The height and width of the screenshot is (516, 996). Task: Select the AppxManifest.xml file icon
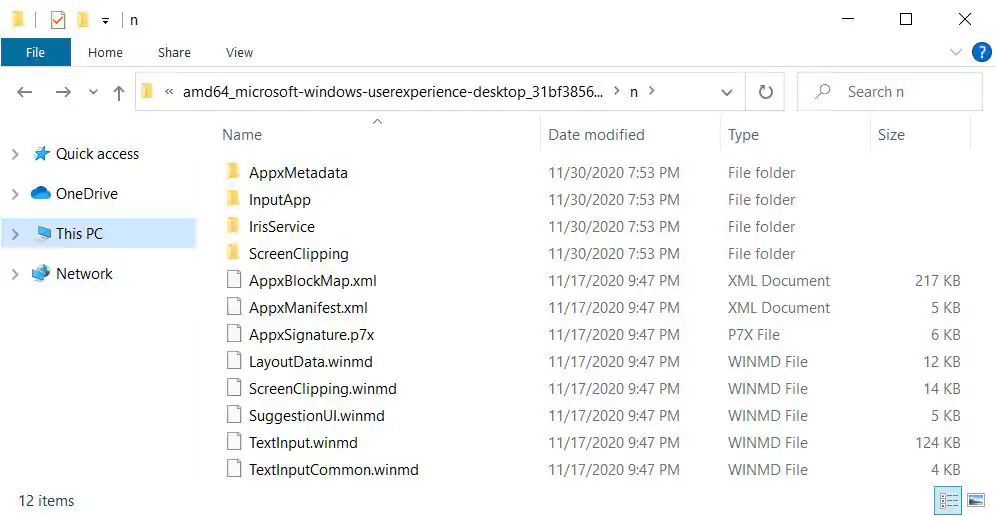pos(234,307)
